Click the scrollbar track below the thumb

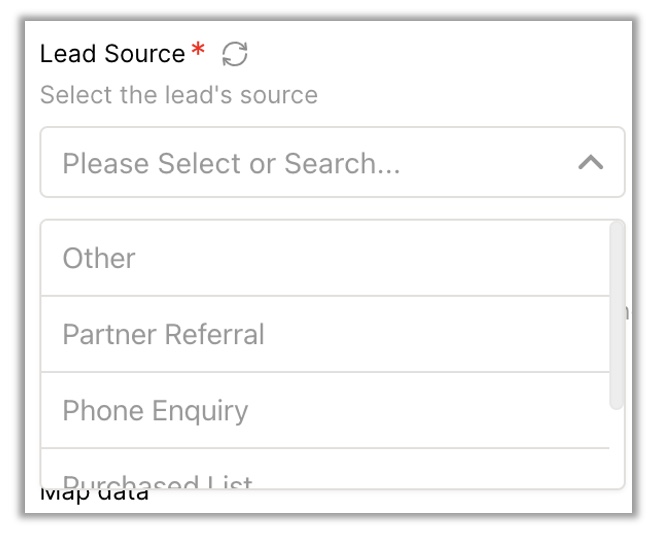[617, 450]
